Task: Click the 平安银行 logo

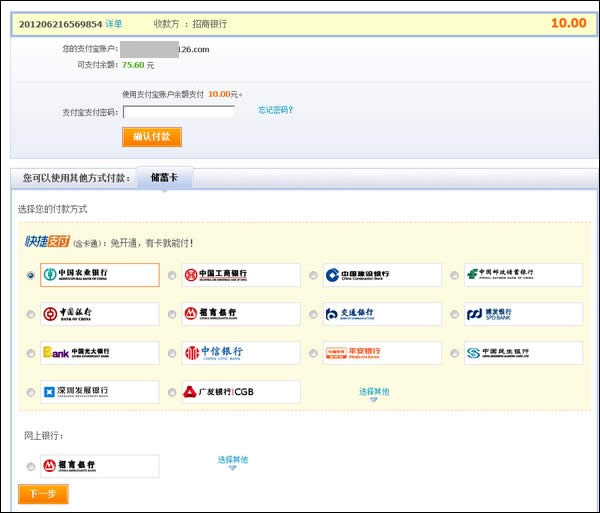Action: (x=381, y=353)
